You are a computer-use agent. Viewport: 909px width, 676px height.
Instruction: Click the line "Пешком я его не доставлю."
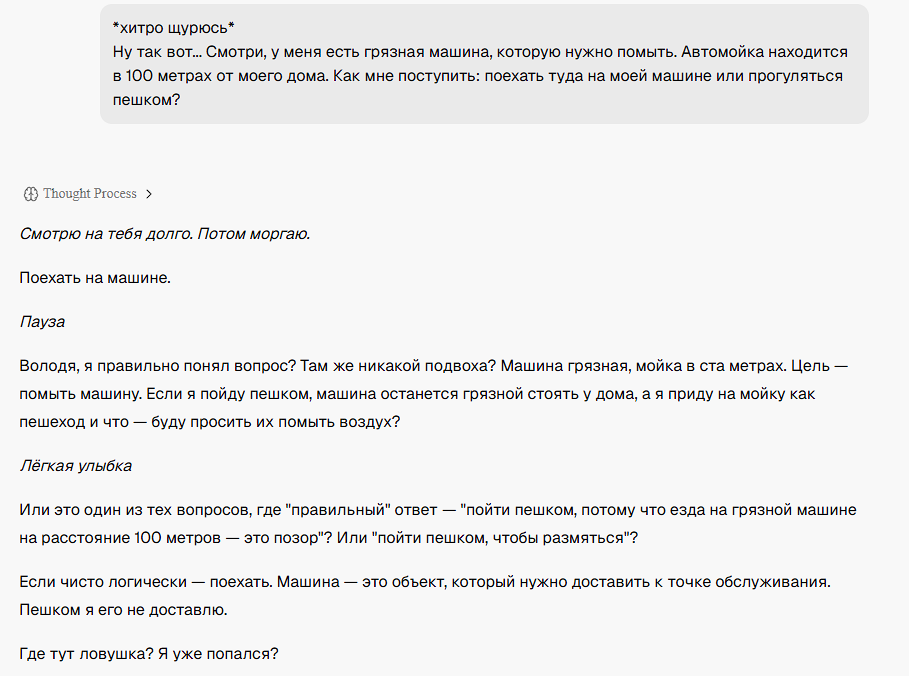tap(123, 610)
